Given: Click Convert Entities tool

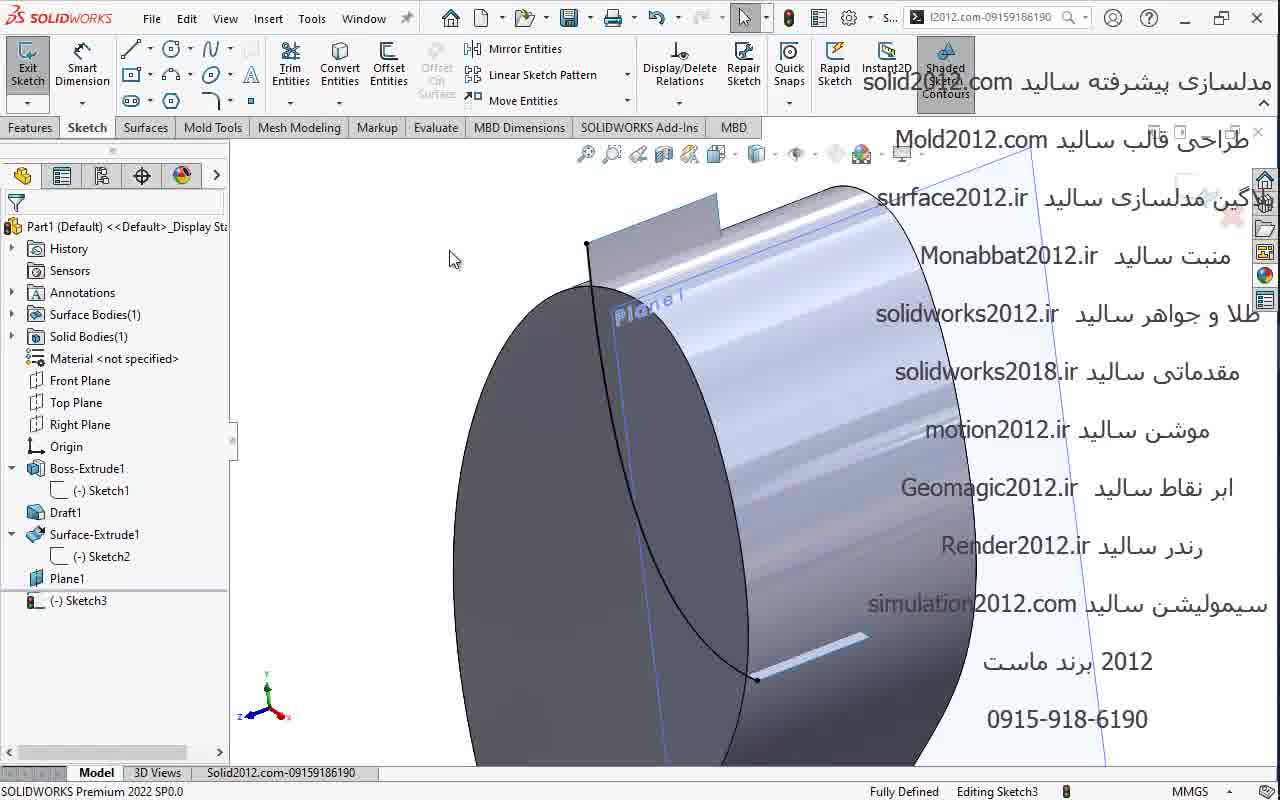Looking at the screenshot, I should tap(340, 66).
